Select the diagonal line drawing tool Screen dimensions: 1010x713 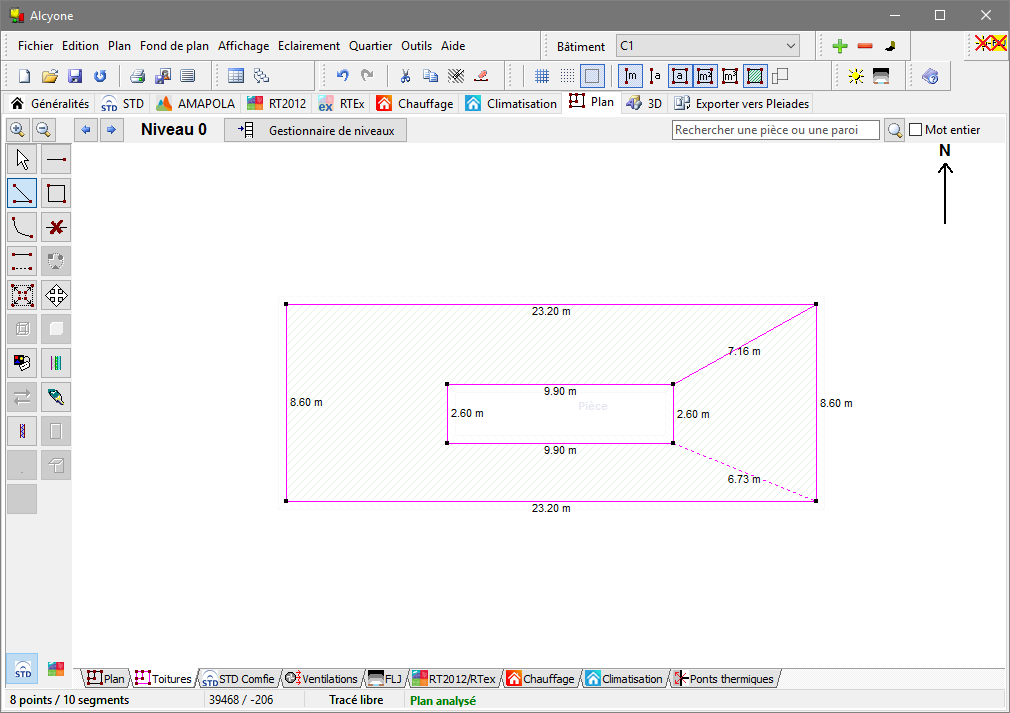click(x=22, y=193)
